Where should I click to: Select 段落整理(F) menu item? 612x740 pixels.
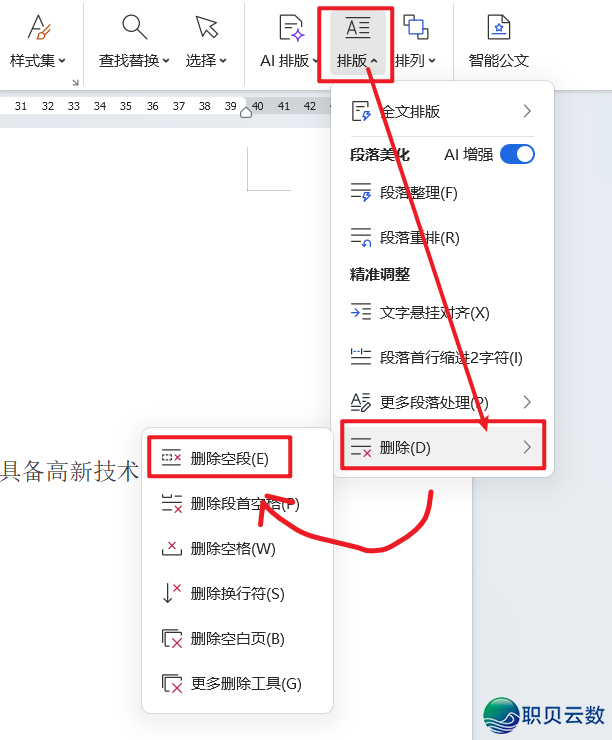click(x=442, y=193)
